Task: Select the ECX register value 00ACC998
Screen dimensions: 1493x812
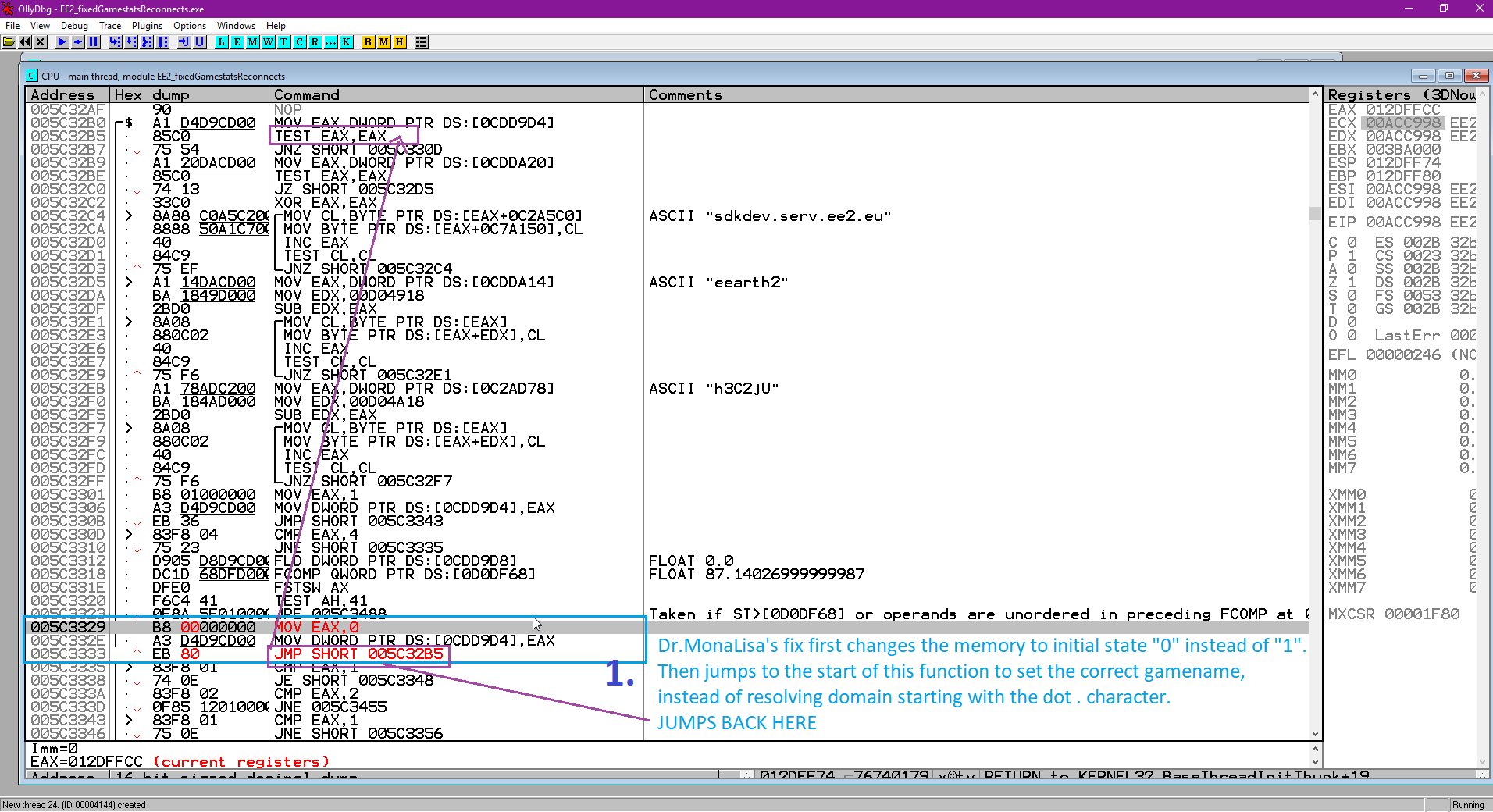Action: click(x=1402, y=123)
